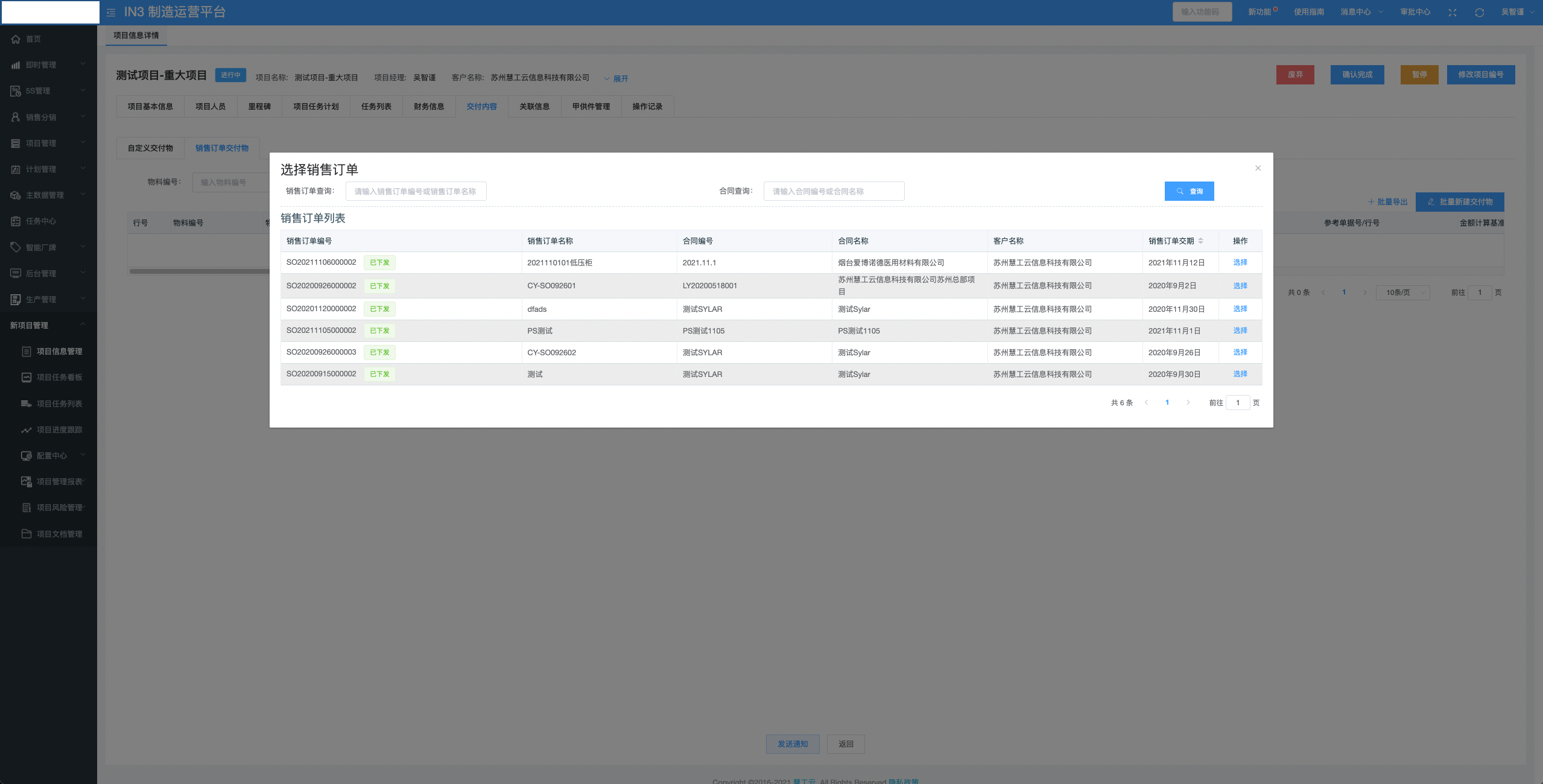Click the sidebar collapse hamburger icon
This screenshot has width=1543, height=784.
[x=111, y=12]
